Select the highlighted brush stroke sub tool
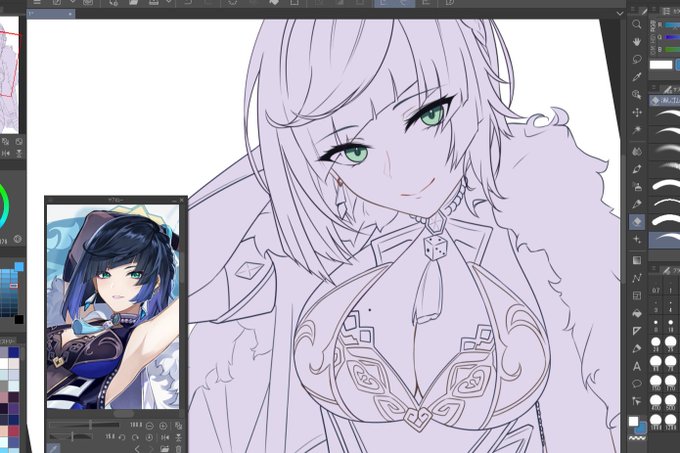 tap(665, 240)
